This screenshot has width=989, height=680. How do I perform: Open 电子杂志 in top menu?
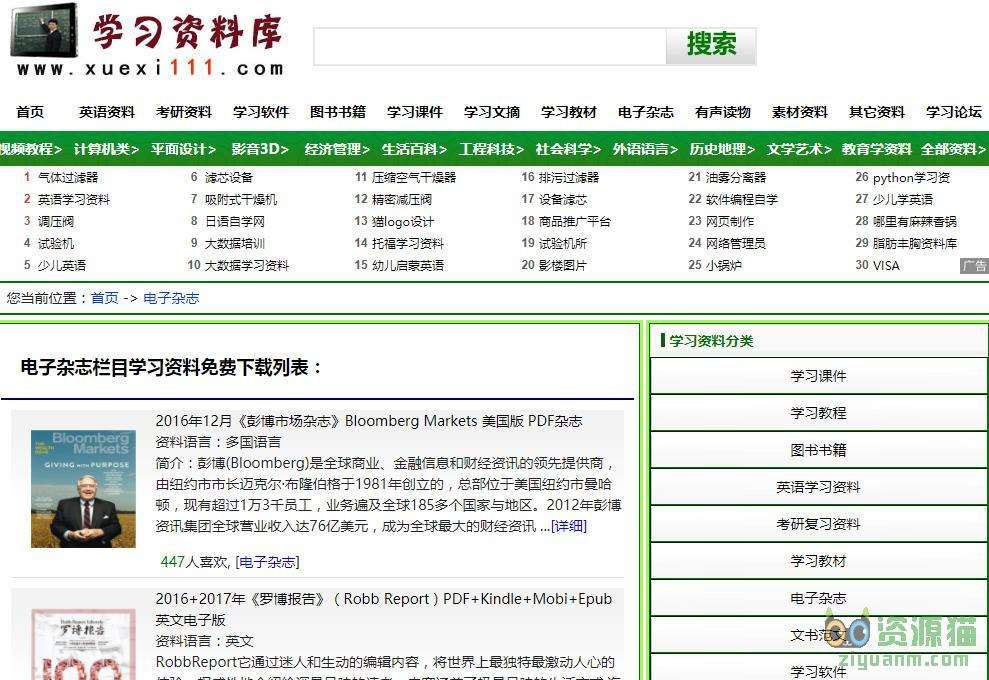click(645, 112)
